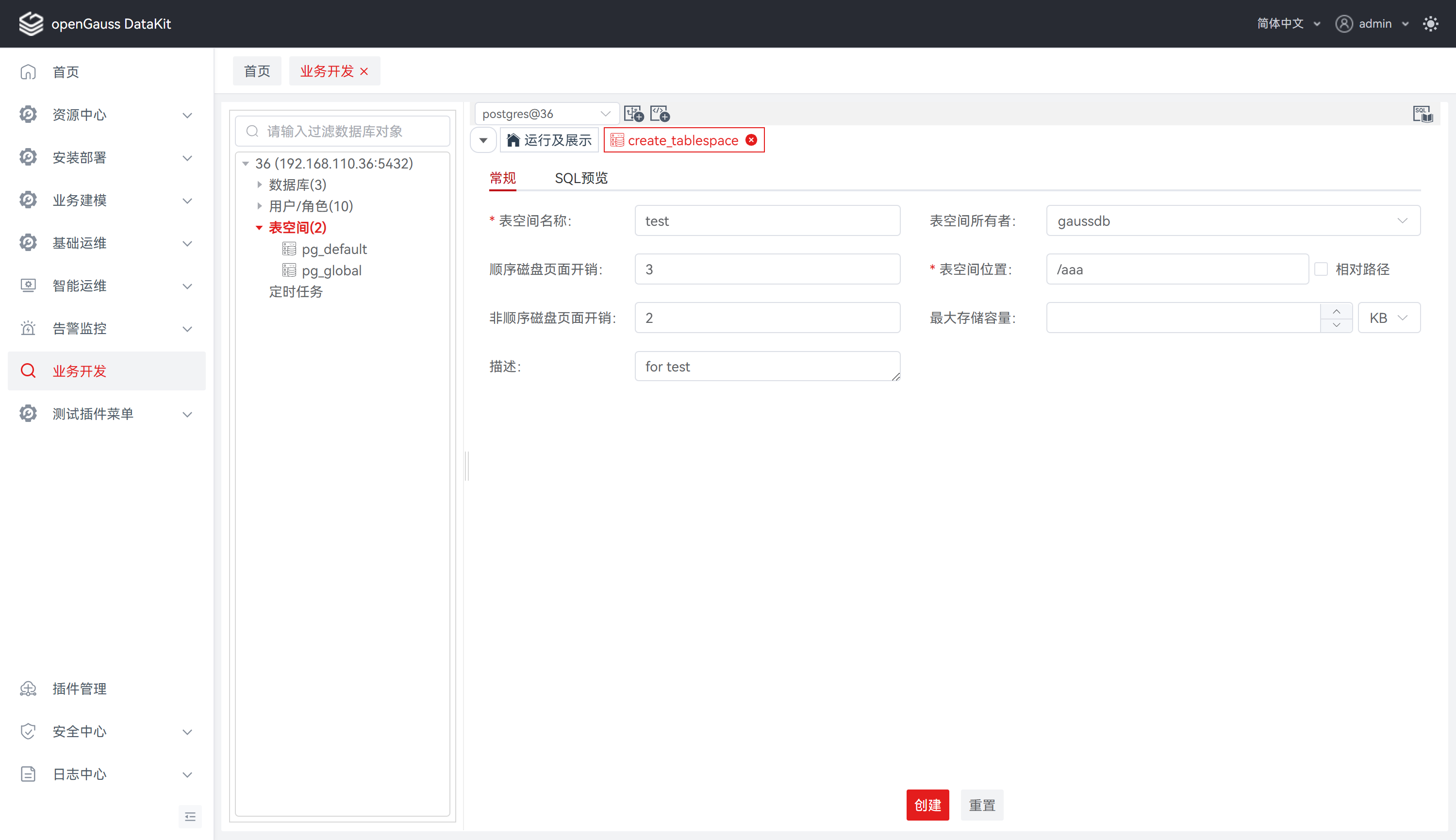Expand the 资源中心 menu
1456x840 pixels.
coord(187,115)
